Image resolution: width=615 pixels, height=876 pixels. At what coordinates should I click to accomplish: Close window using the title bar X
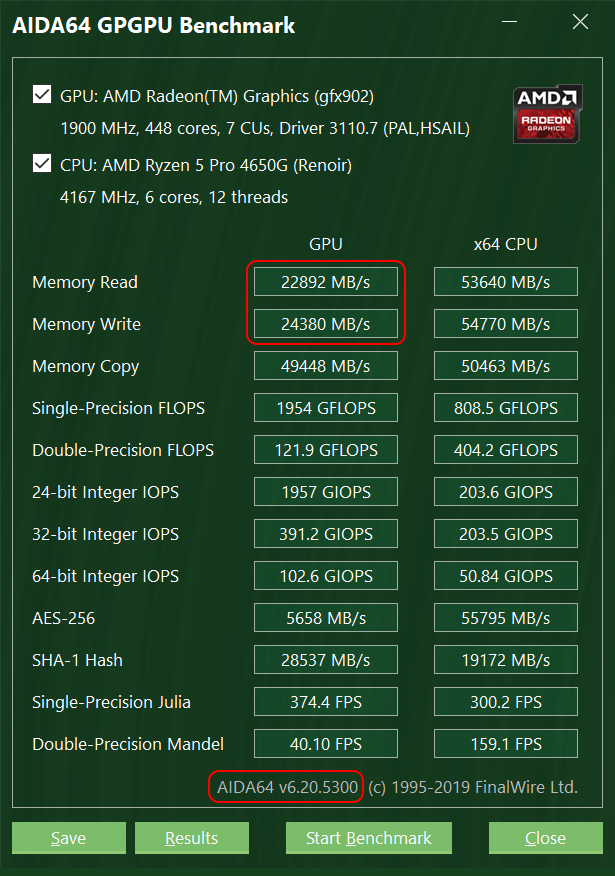579,22
